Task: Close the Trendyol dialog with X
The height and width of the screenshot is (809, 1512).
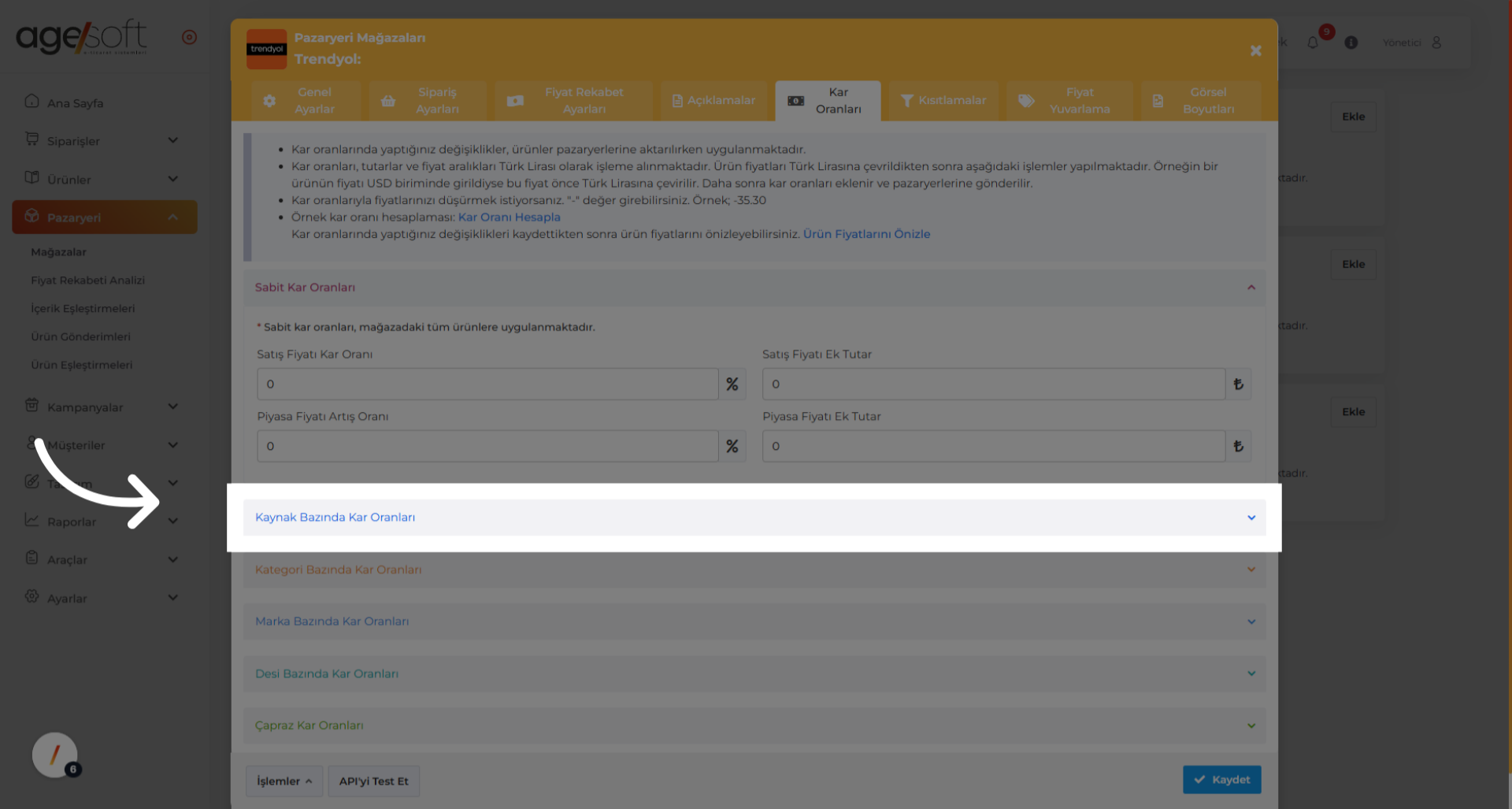Action: click(1256, 50)
